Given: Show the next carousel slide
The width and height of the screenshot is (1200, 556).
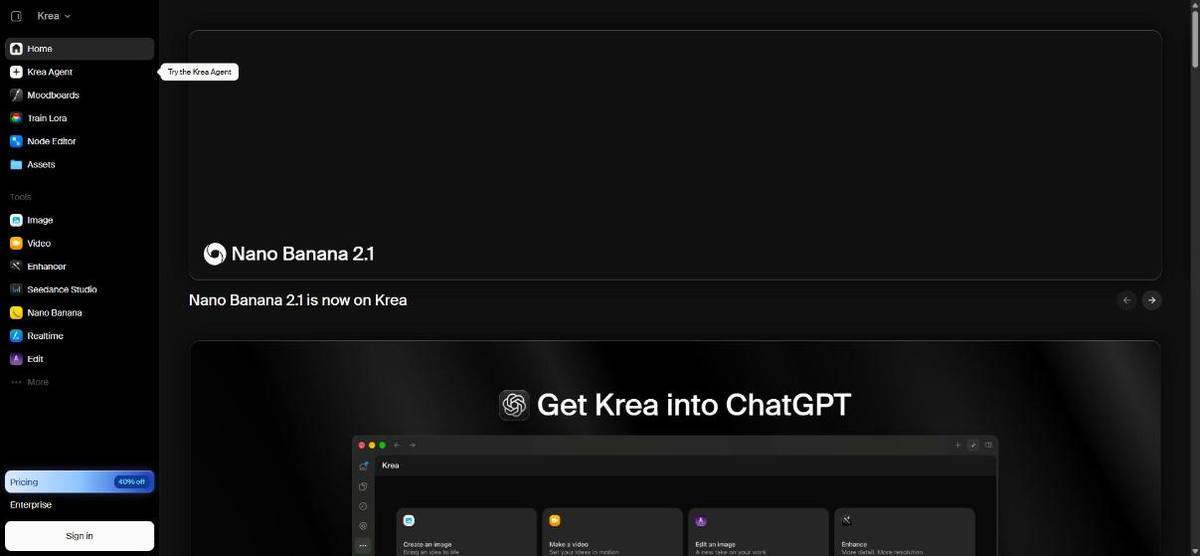Looking at the screenshot, I should (x=1151, y=300).
